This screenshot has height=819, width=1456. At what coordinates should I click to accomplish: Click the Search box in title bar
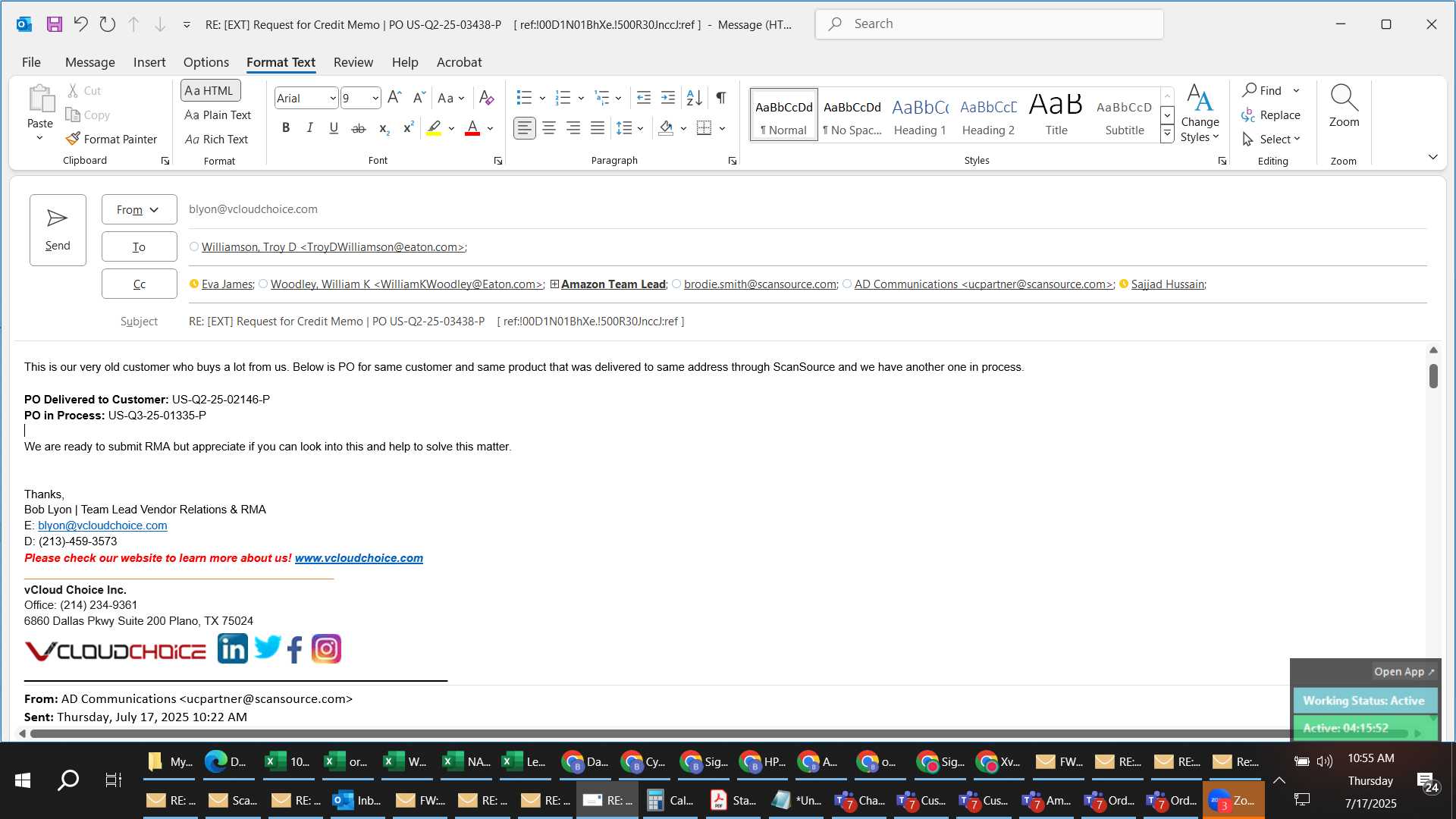coord(989,24)
